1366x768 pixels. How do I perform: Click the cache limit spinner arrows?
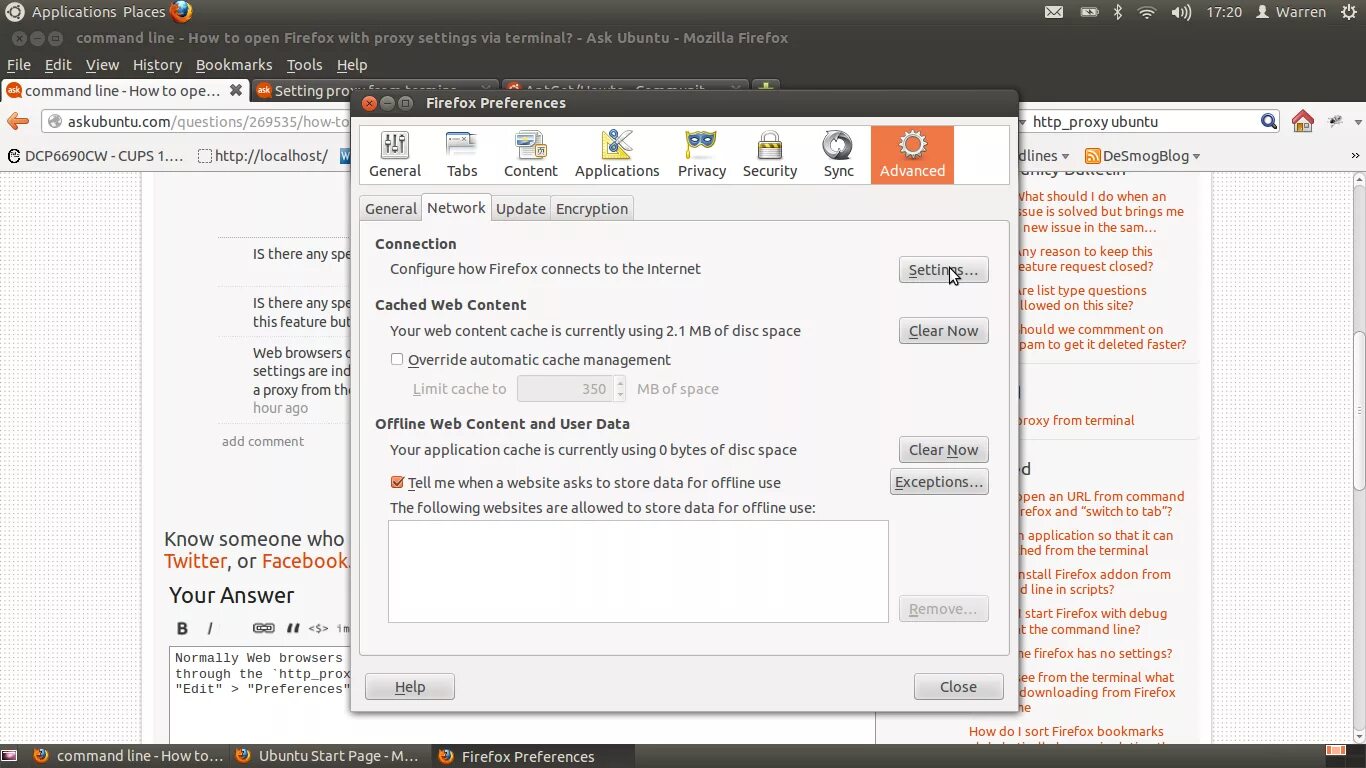[x=620, y=388]
